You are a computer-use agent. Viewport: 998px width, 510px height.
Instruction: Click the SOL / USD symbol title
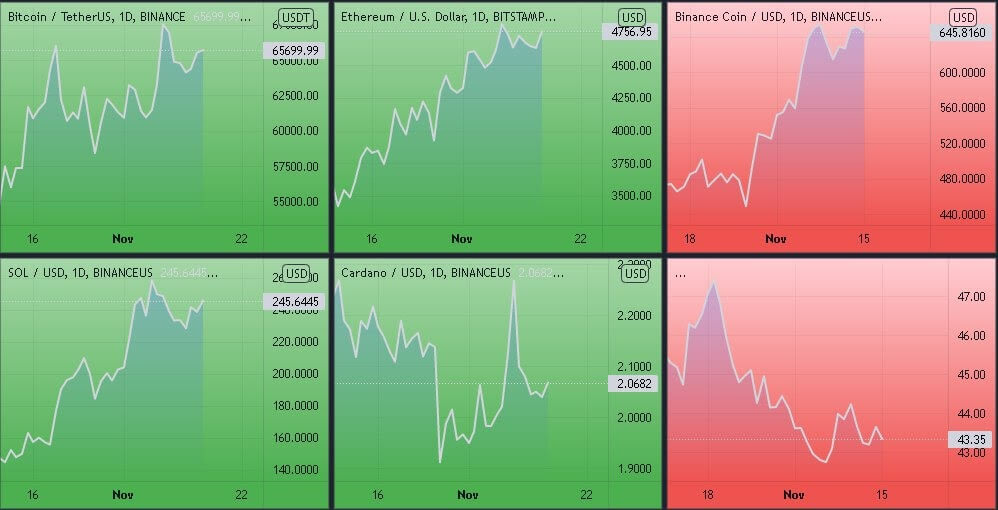pos(80,272)
